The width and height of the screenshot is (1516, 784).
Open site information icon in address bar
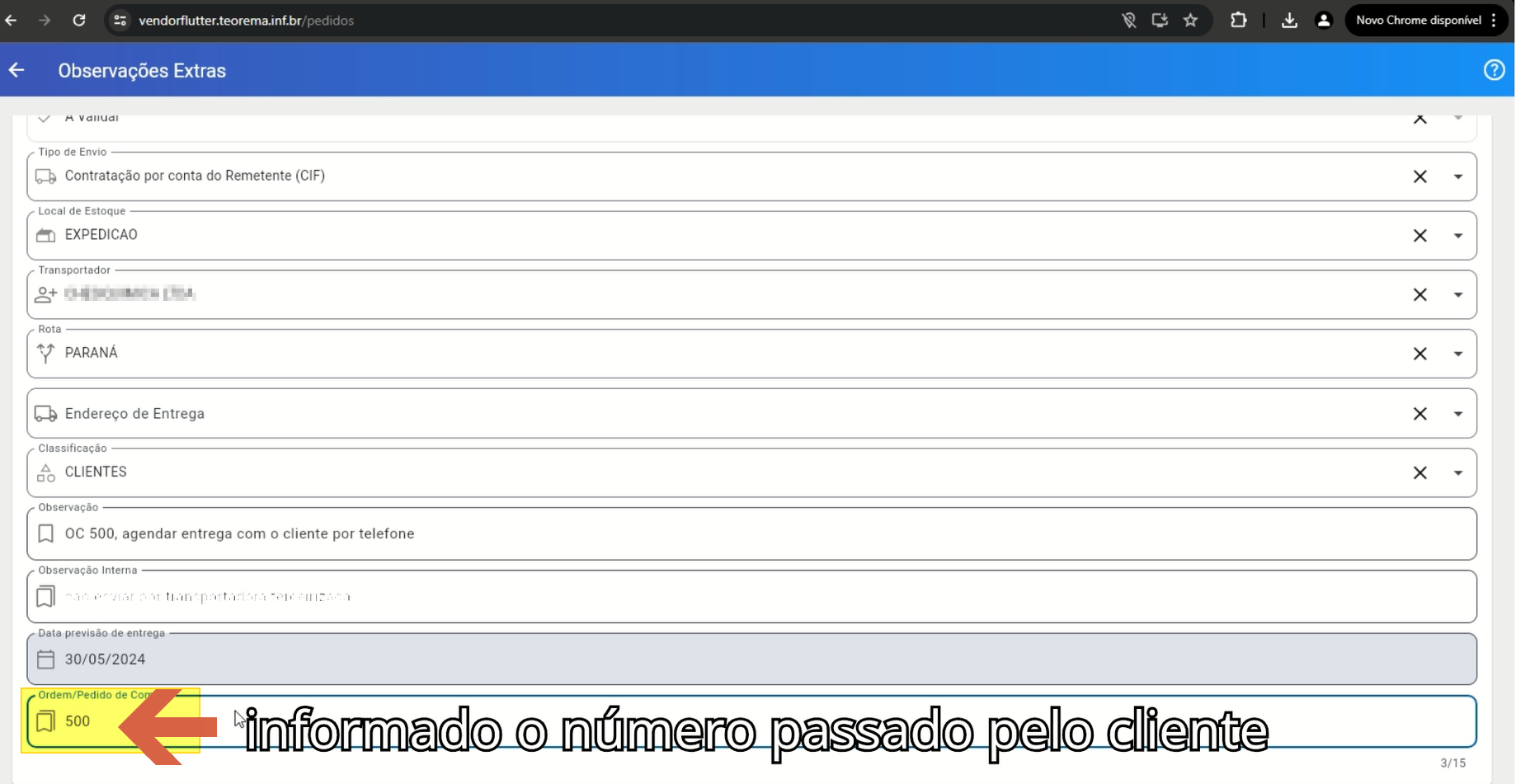pos(120,21)
